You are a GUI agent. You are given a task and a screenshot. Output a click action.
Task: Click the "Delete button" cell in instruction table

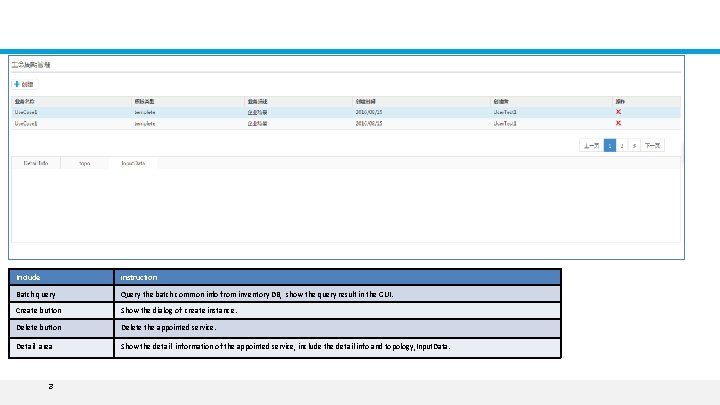tap(61, 327)
